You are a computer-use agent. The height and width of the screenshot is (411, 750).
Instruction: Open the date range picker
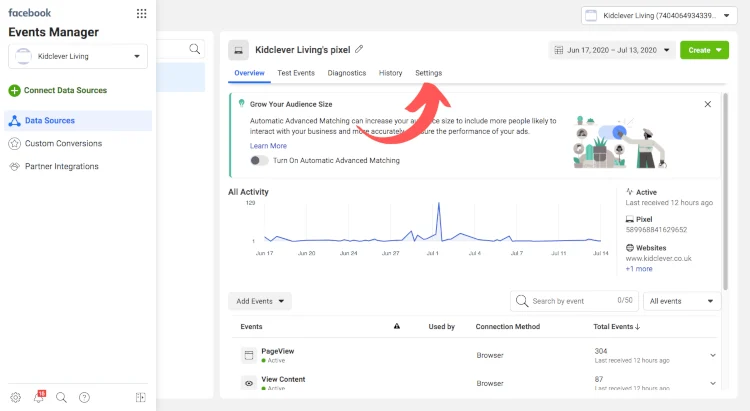[x=609, y=49]
